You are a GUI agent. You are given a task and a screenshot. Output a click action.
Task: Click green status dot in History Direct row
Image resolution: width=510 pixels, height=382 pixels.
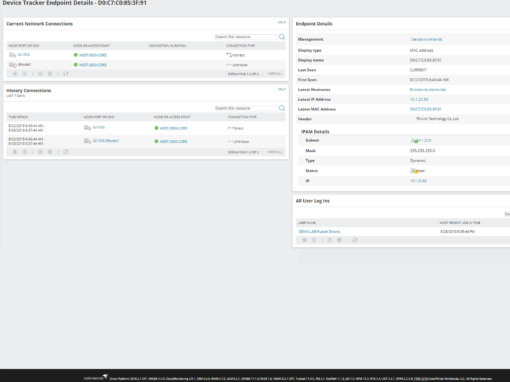(x=156, y=128)
